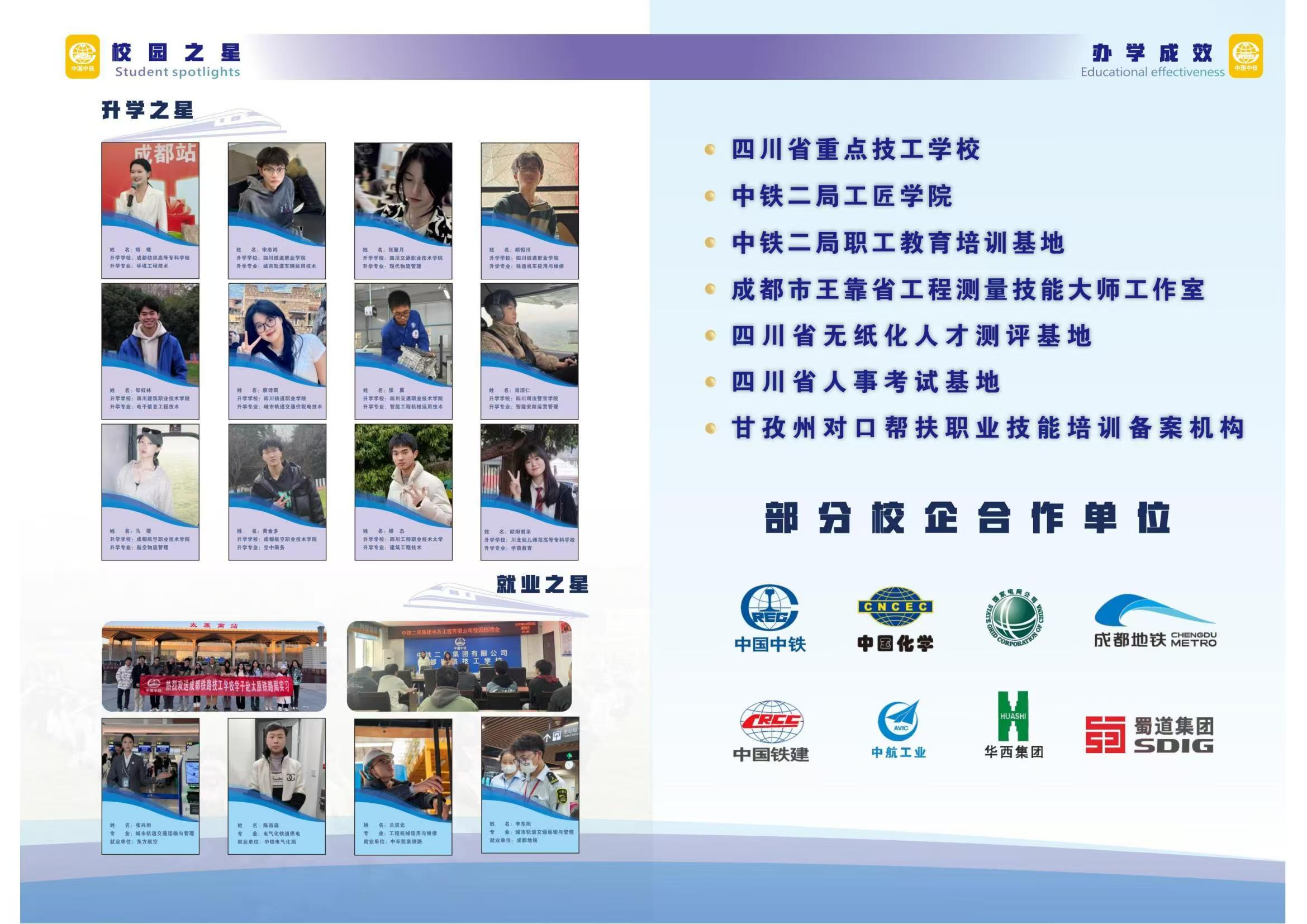
Task: Open the student photo at 成都站
Action: 150,193
